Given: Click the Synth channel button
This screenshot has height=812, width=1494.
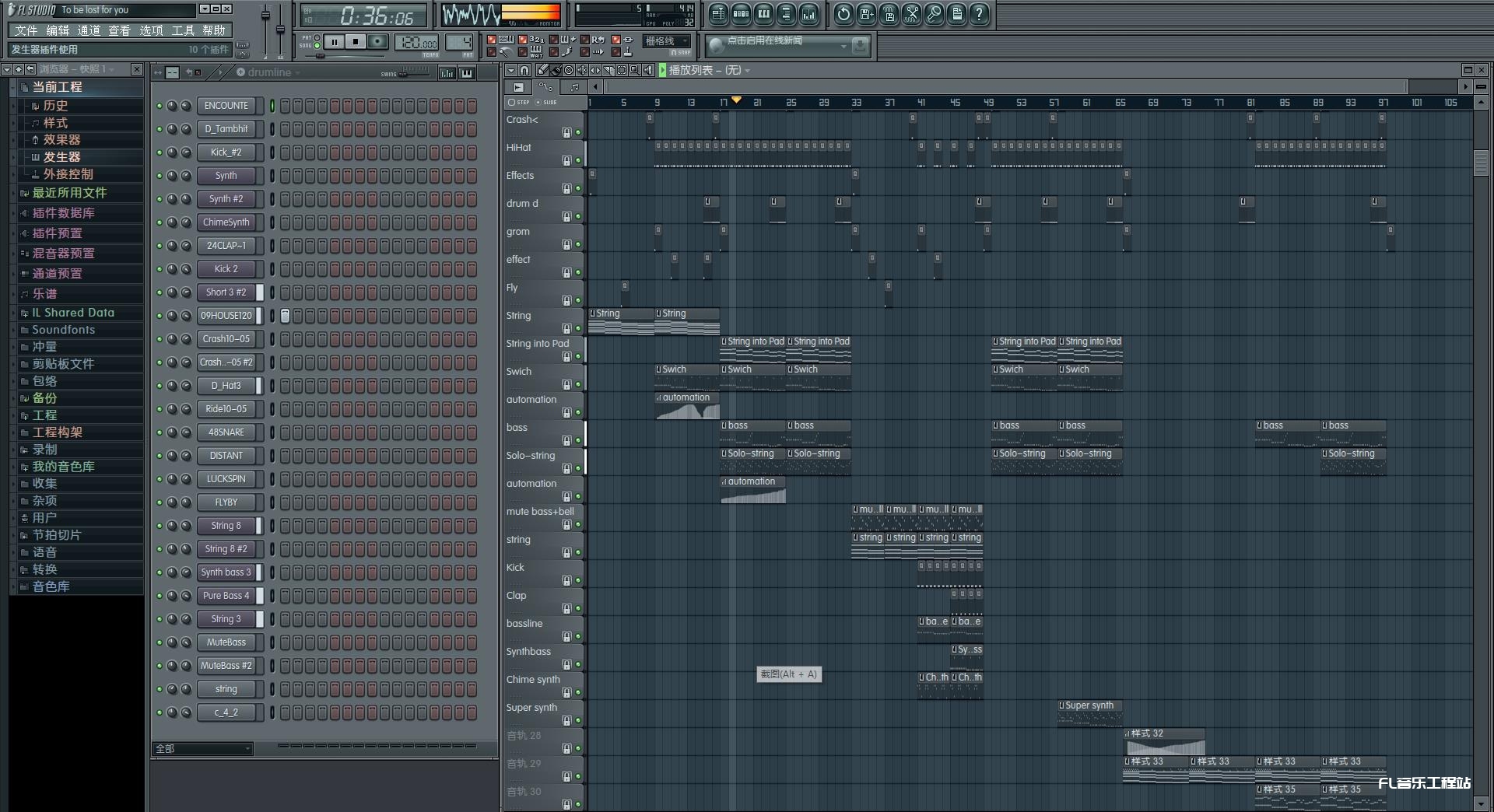Looking at the screenshot, I should tap(226, 176).
